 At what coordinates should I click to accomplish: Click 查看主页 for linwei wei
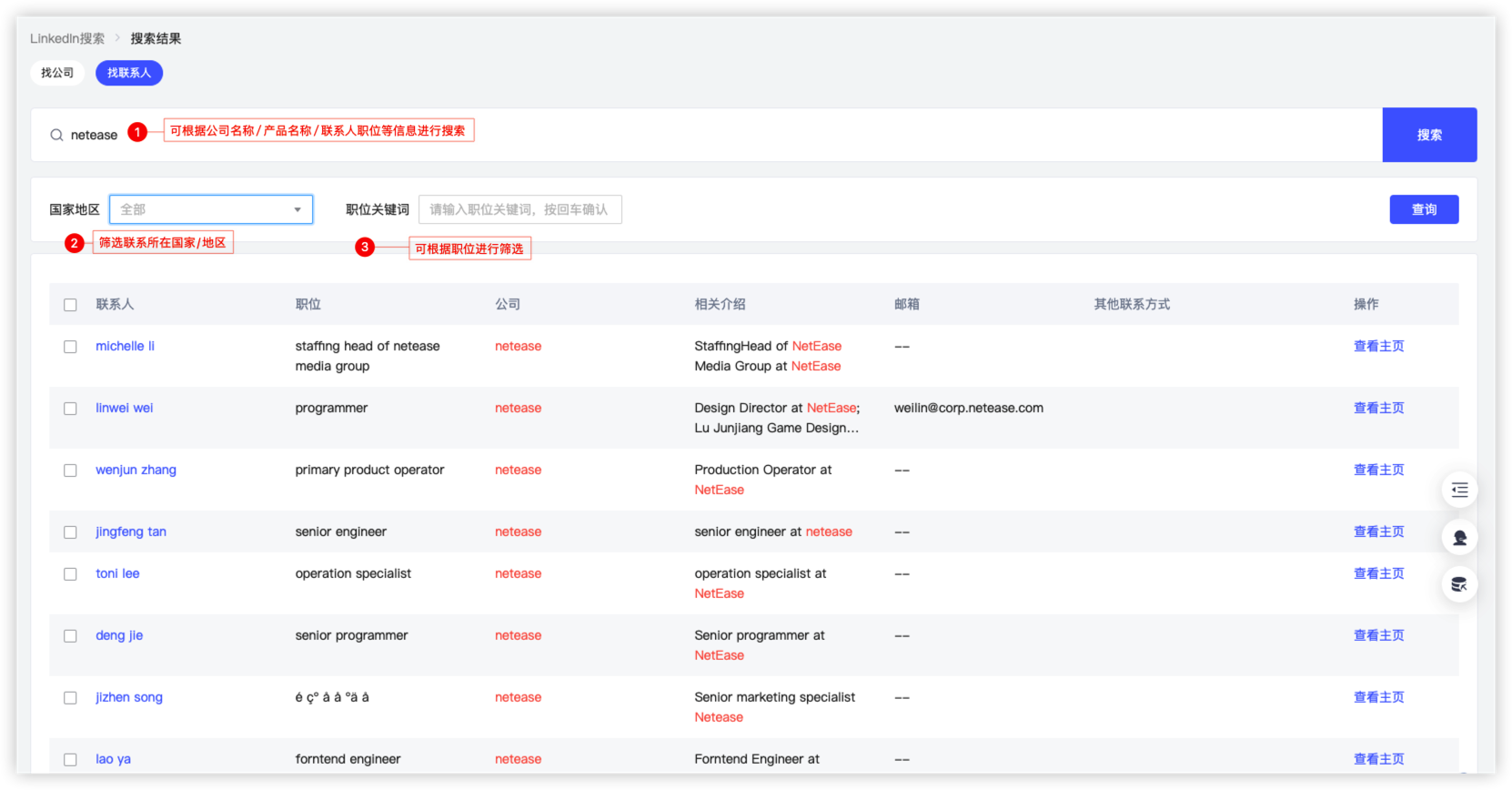tap(1379, 408)
